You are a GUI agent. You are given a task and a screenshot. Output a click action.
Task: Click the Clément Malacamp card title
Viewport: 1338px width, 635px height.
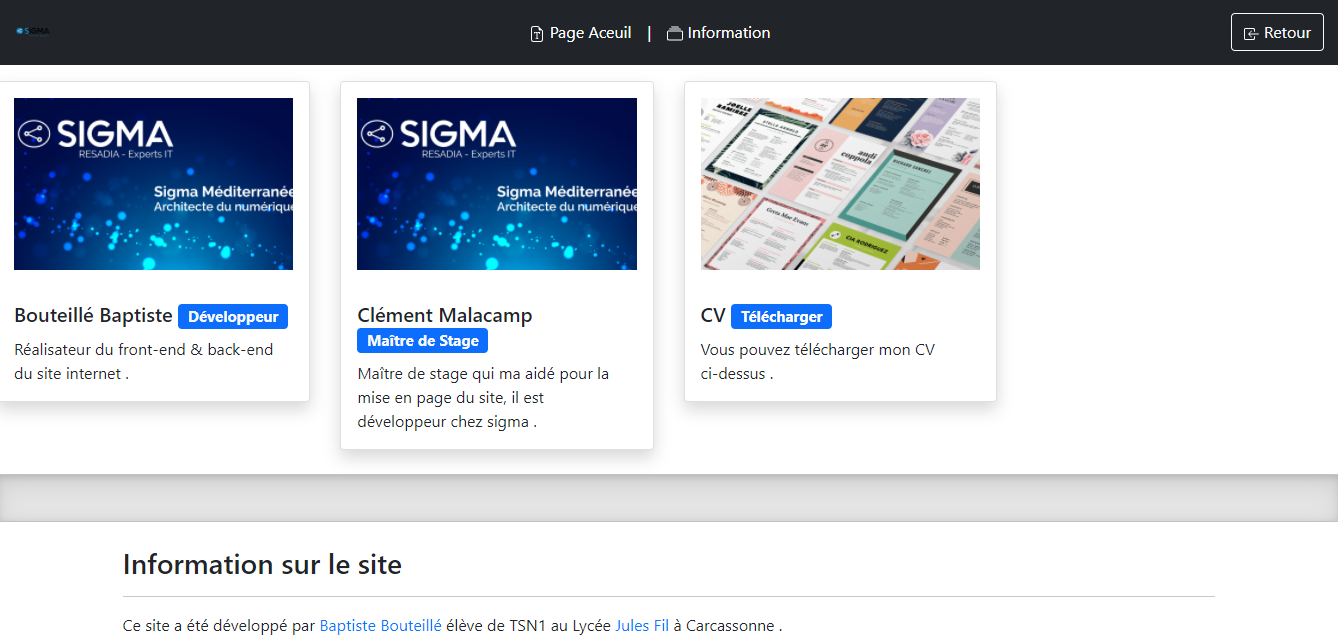coord(445,316)
